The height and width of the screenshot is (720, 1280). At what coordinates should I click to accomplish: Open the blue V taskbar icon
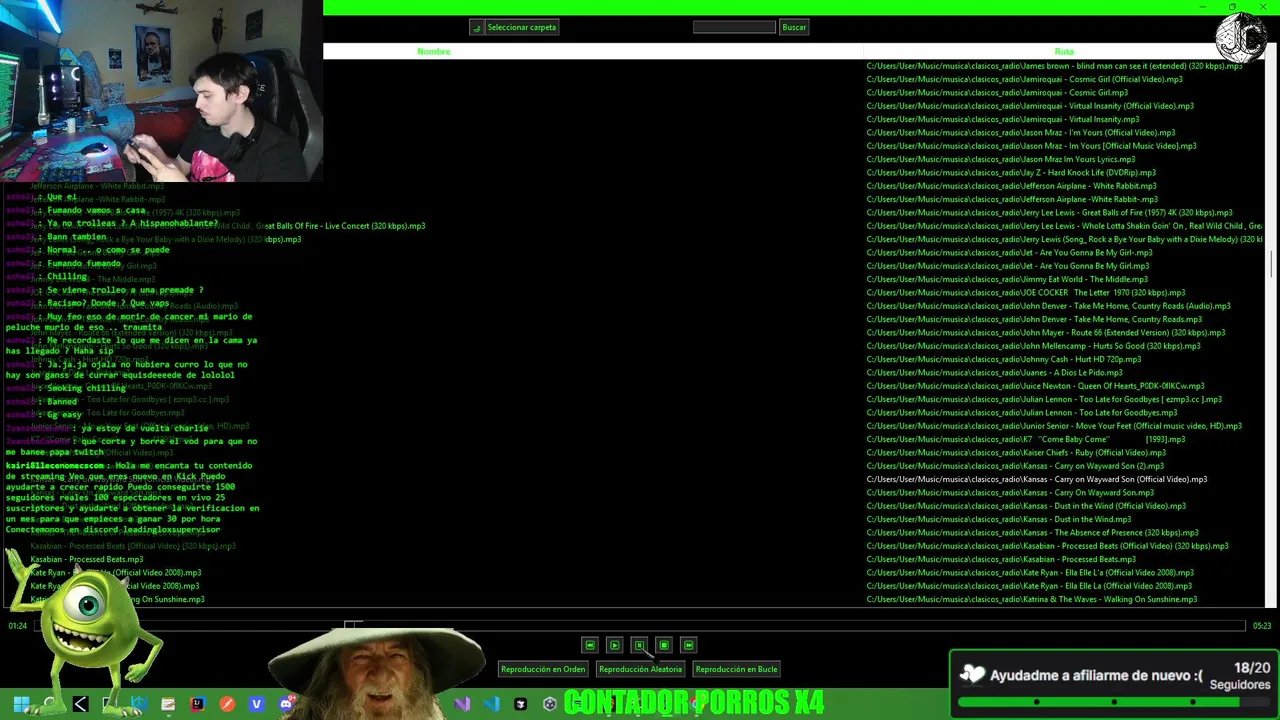point(256,704)
